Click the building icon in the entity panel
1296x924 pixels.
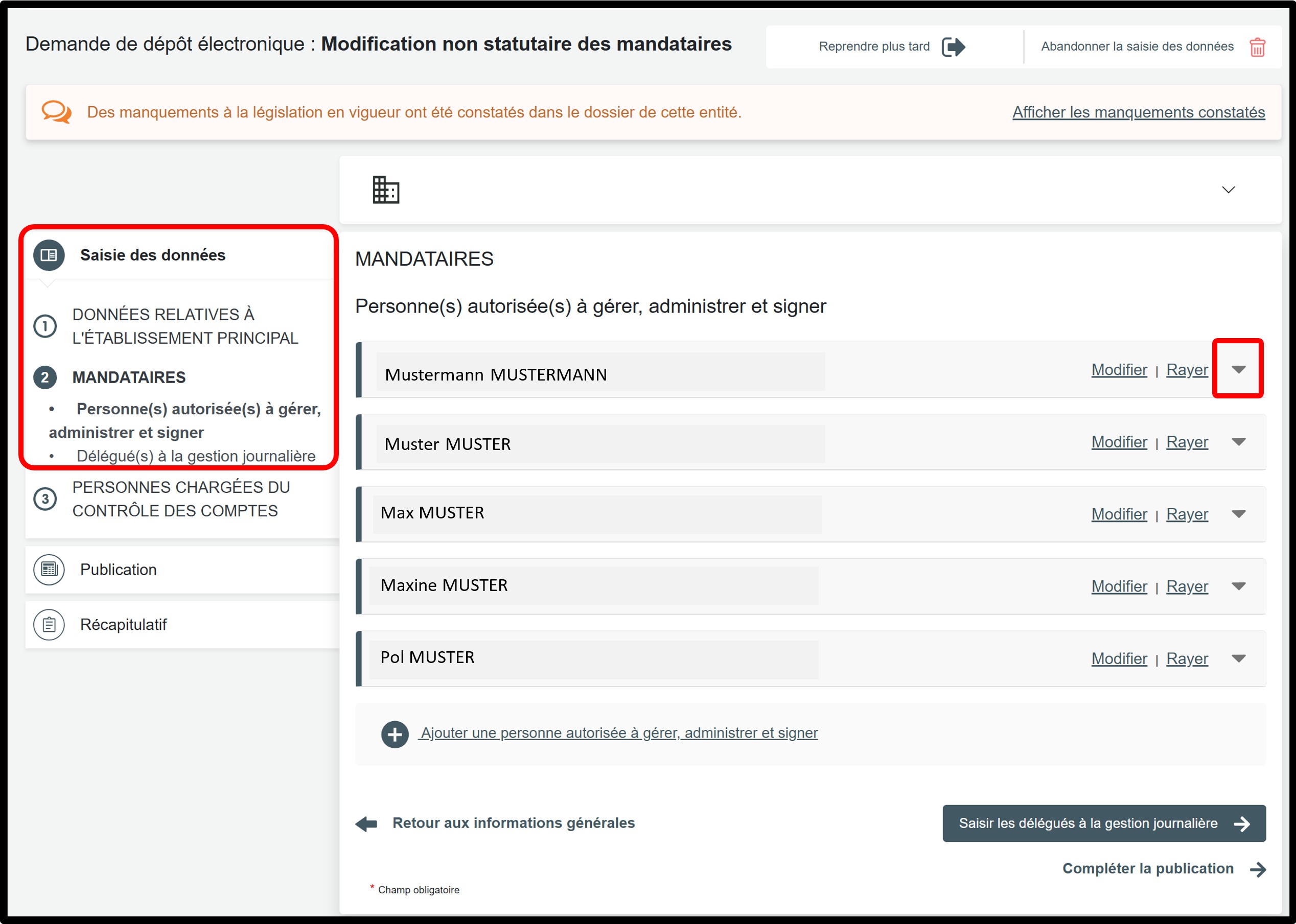tap(385, 189)
